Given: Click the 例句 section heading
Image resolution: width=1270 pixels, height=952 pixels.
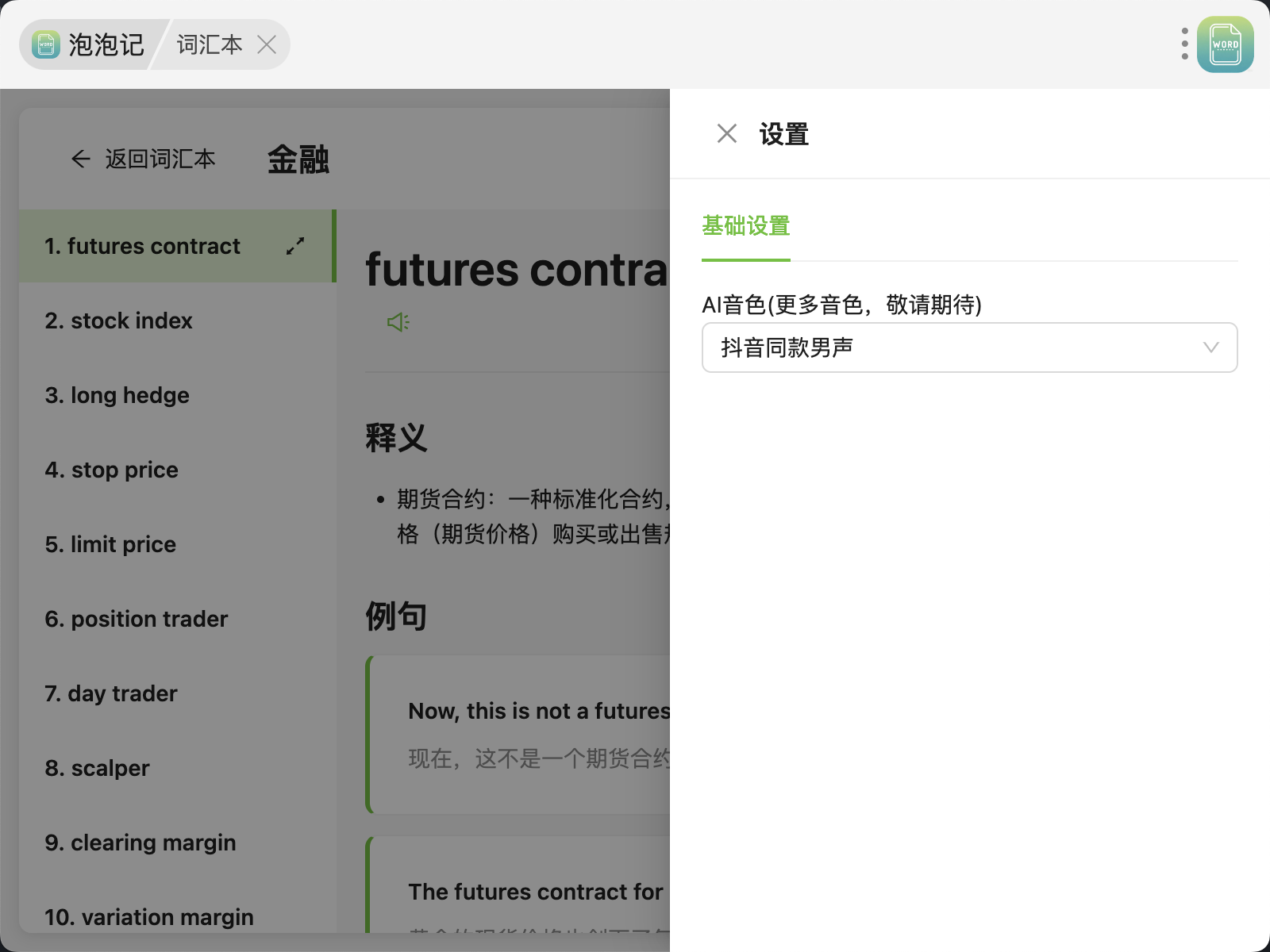Looking at the screenshot, I should click(396, 616).
